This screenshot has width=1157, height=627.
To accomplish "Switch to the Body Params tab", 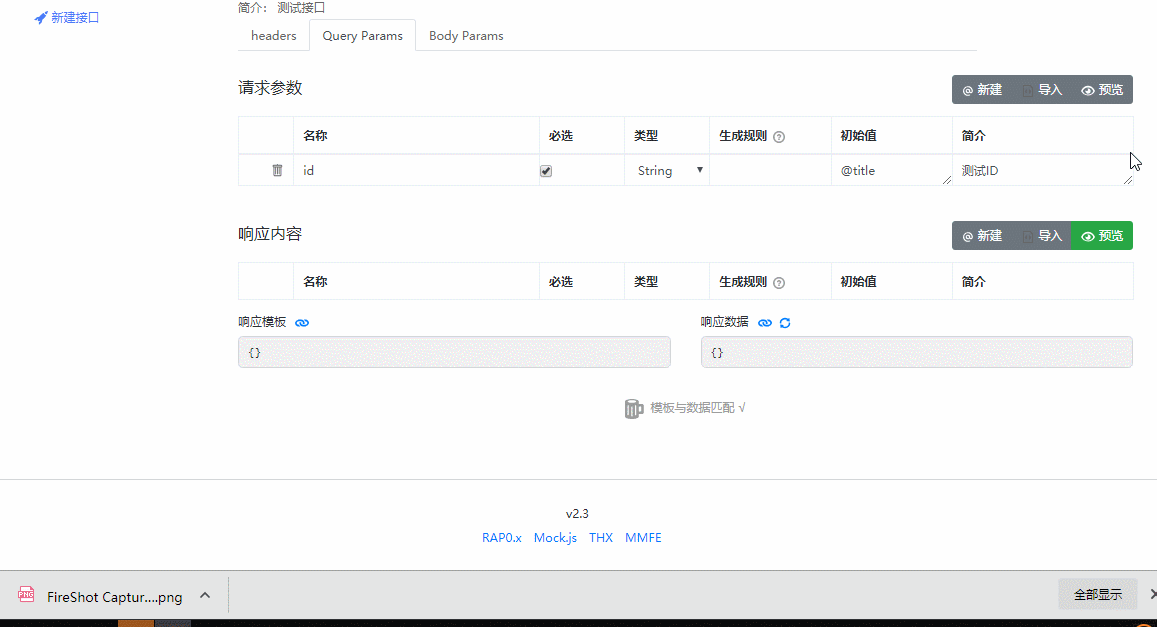I will point(466,35).
